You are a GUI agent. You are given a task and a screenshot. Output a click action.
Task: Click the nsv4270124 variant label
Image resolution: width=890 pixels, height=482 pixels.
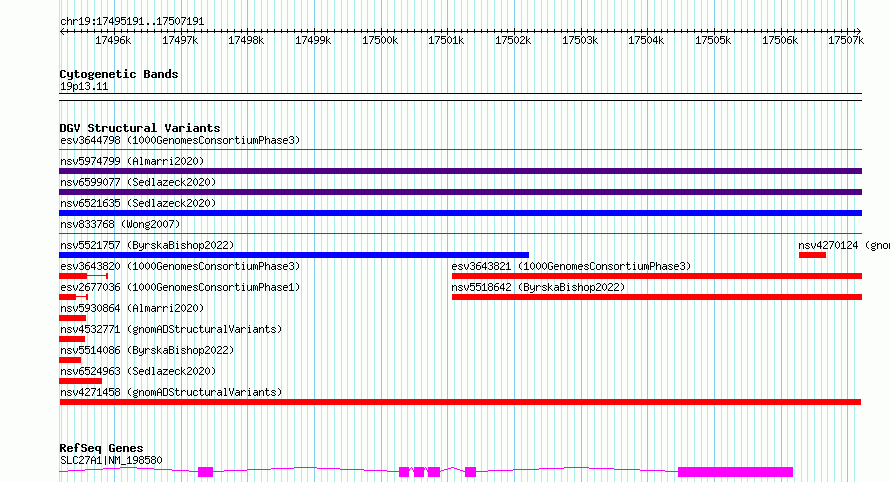coord(843,245)
